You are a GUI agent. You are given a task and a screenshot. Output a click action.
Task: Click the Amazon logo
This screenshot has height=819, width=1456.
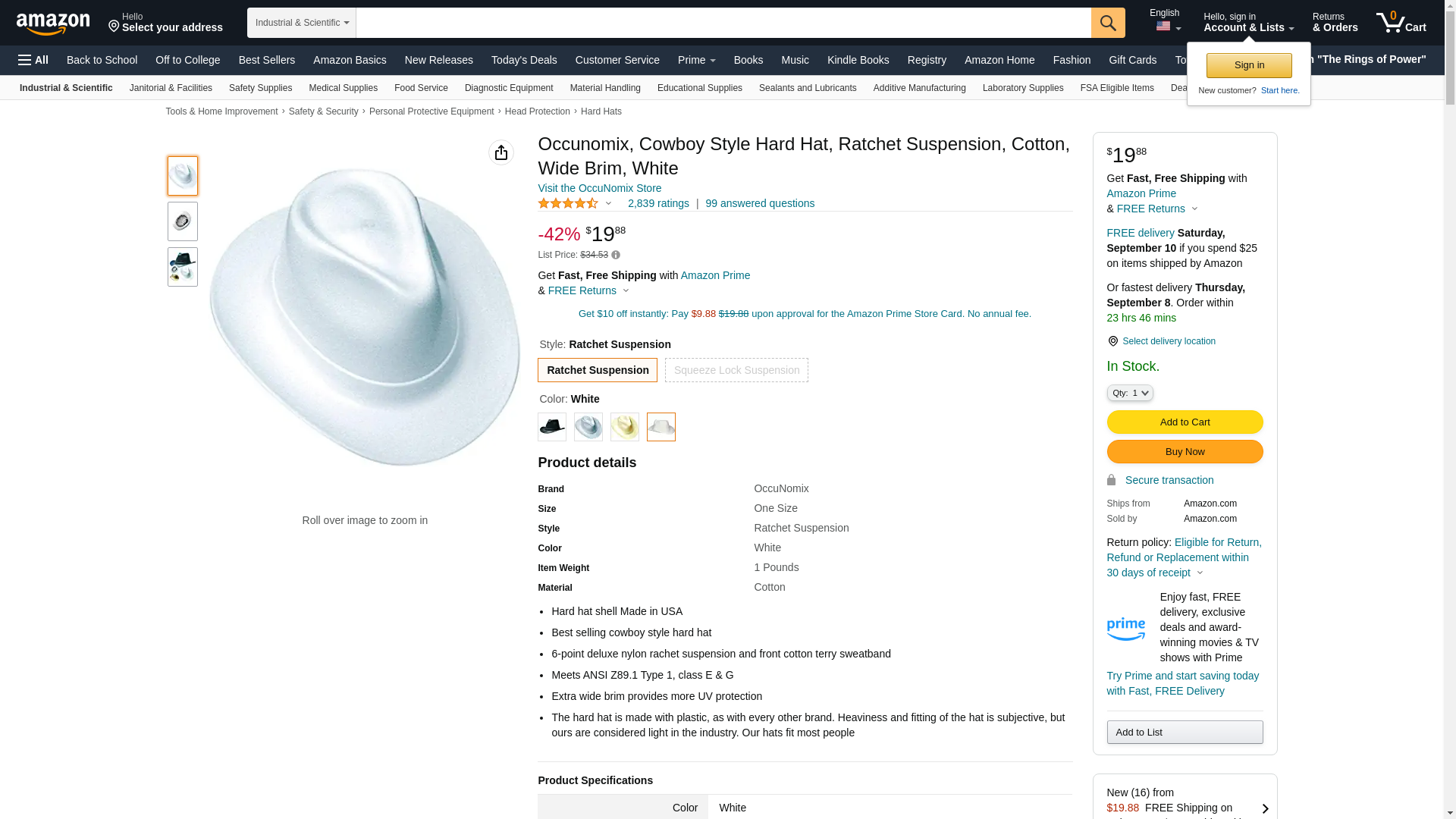[x=53, y=24]
